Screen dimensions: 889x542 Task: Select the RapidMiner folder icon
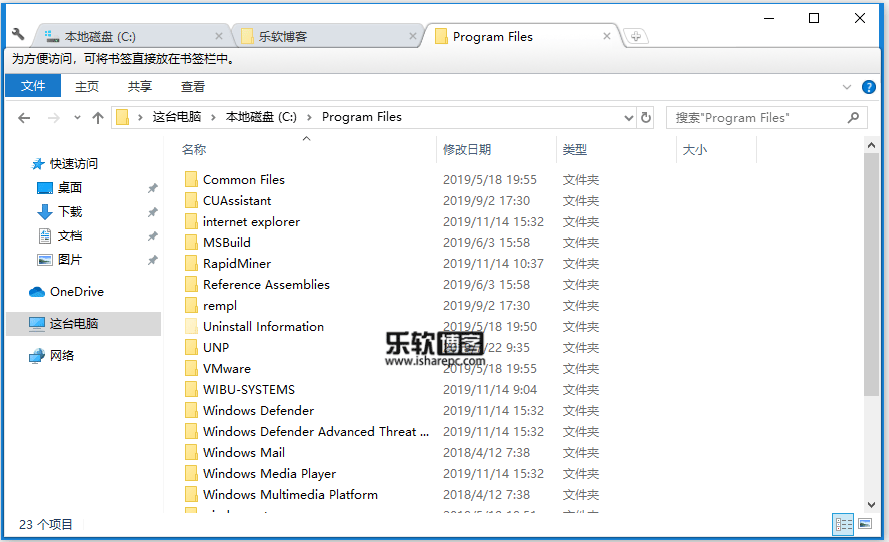pyautogui.click(x=191, y=264)
